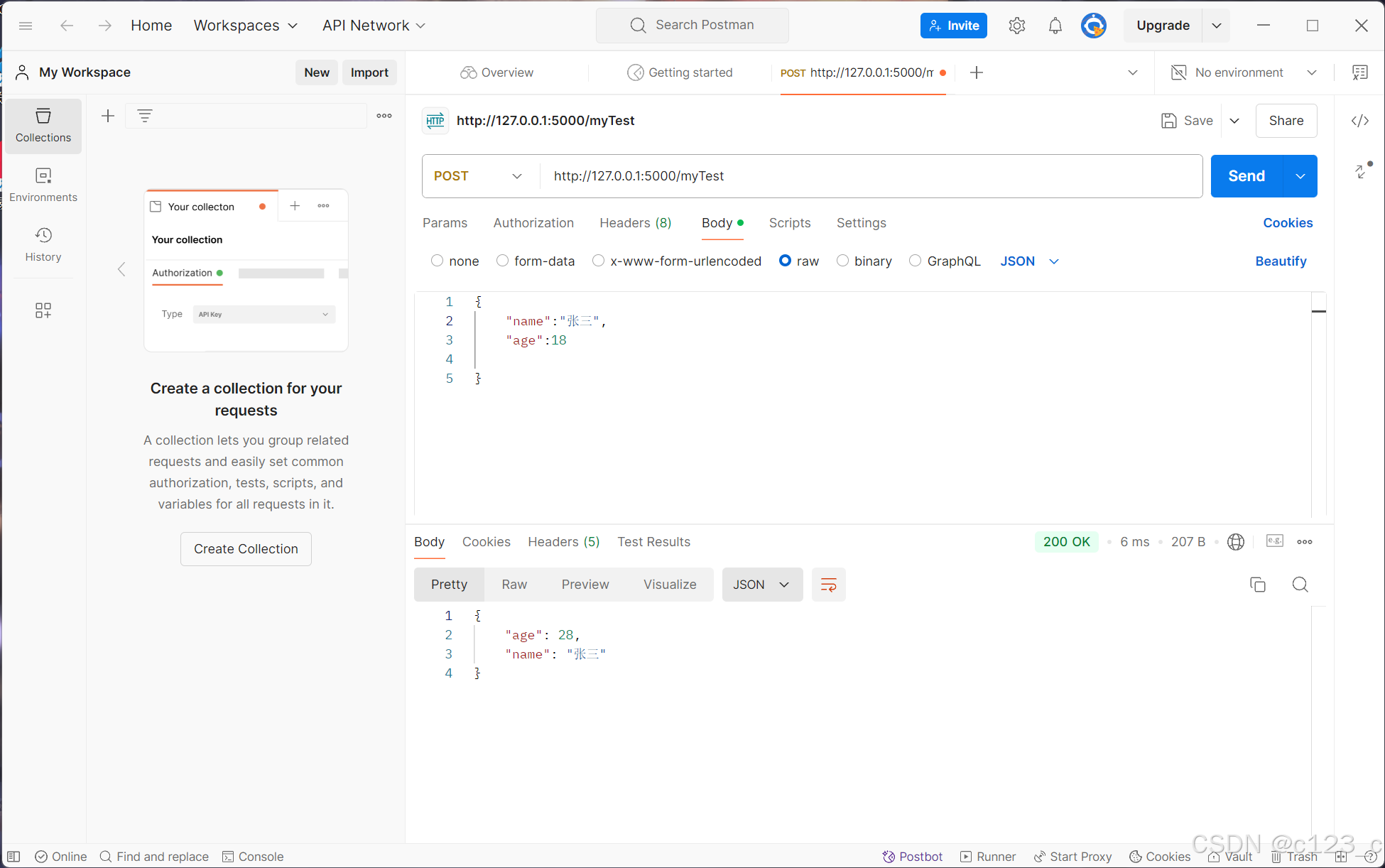This screenshot has width=1385, height=868.
Task: Open the Environments sidebar panel
Action: [43, 185]
